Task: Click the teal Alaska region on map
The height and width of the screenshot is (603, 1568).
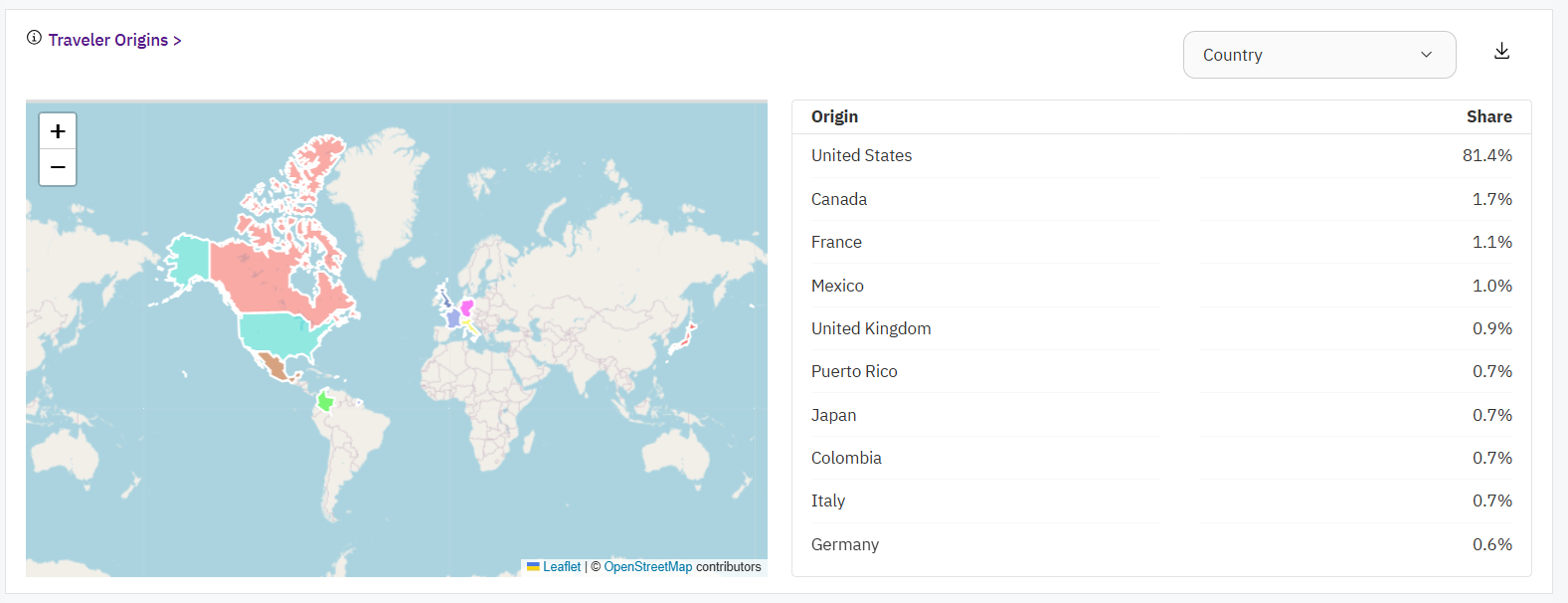Action: click(x=188, y=259)
